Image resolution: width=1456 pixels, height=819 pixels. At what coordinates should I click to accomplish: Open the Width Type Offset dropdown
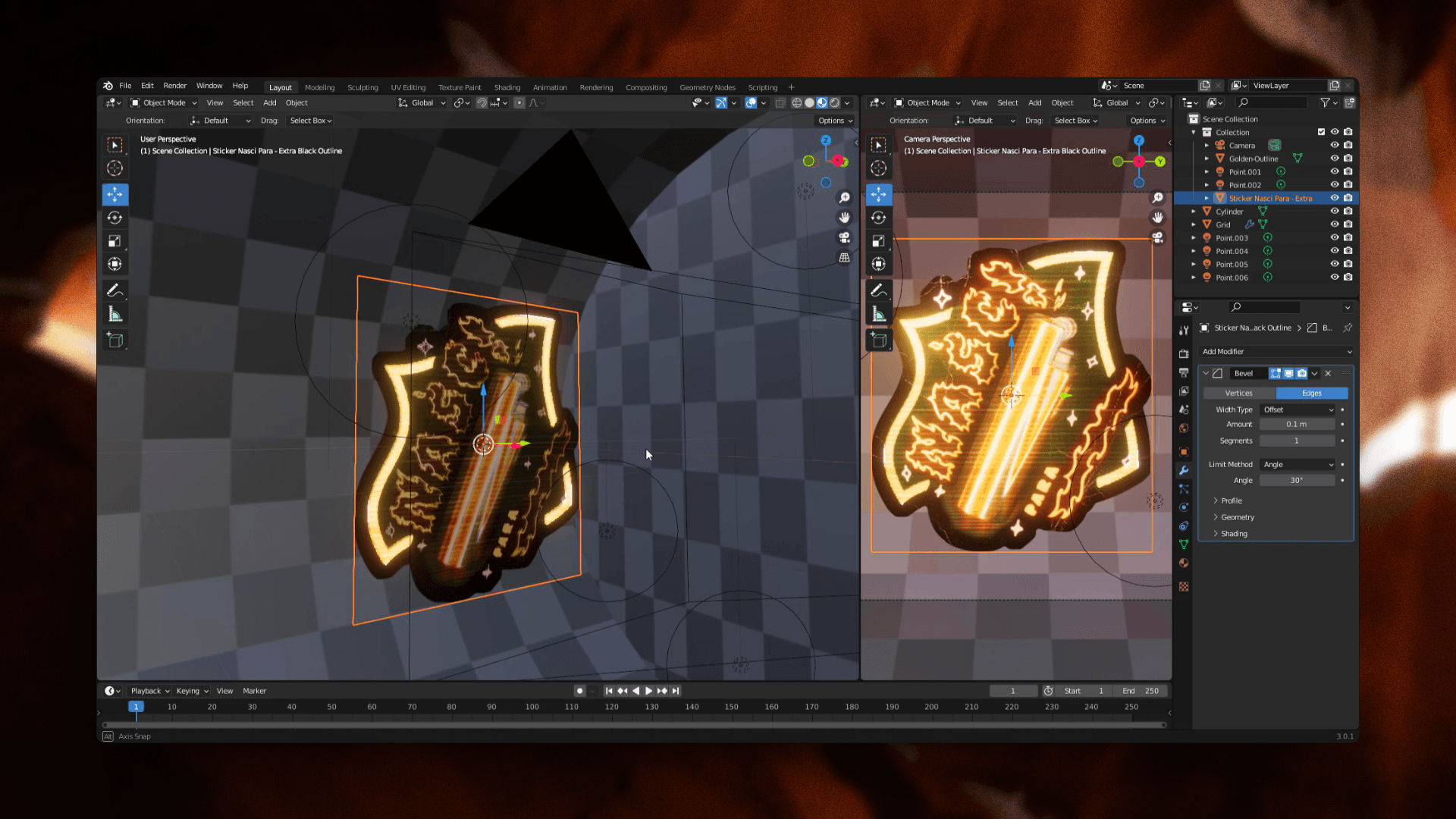point(1298,409)
